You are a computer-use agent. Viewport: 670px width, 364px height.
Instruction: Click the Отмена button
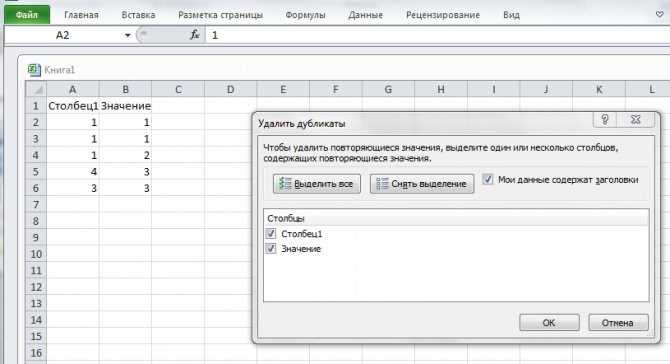click(618, 323)
